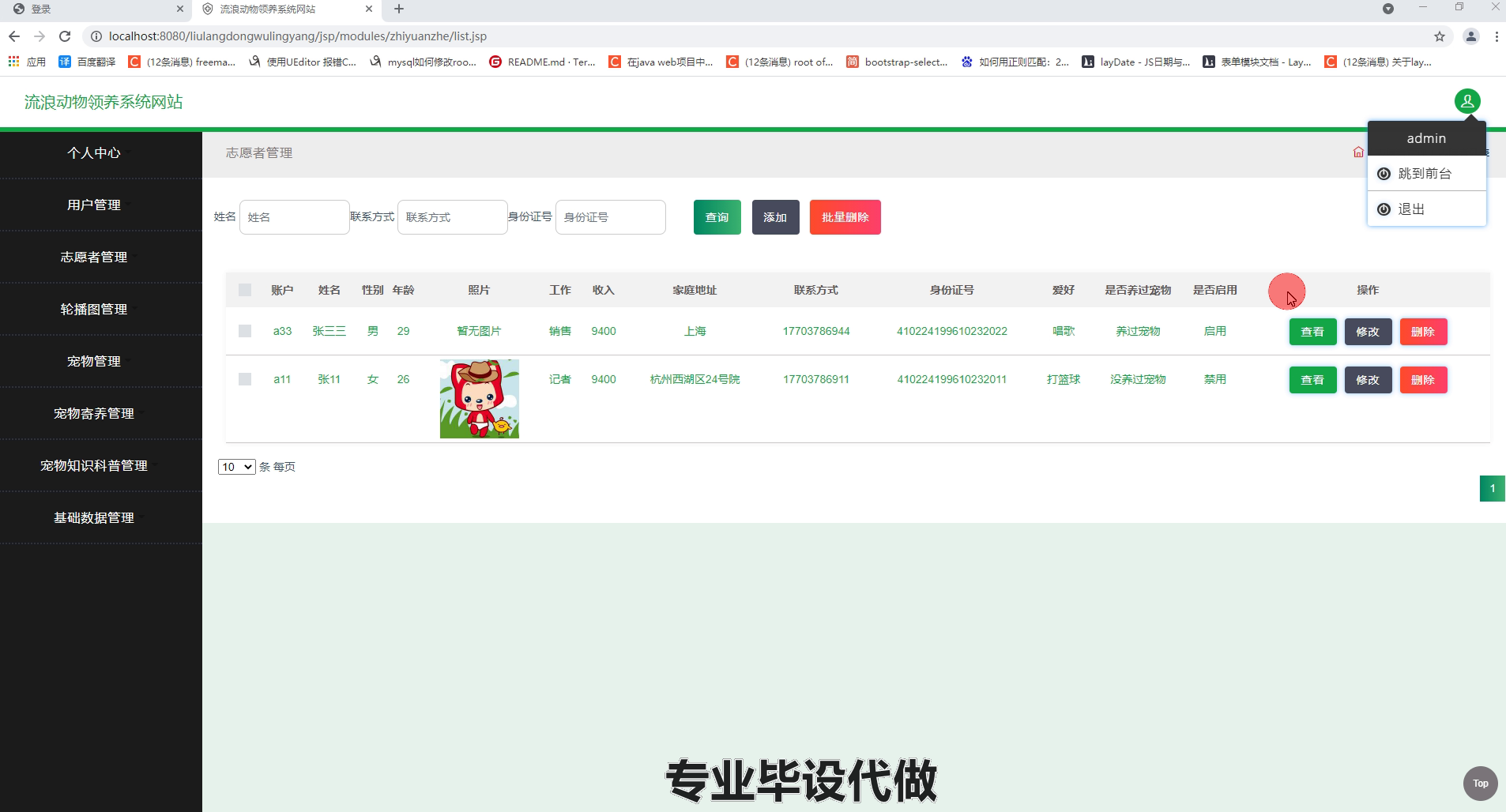Image resolution: width=1506 pixels, height=812 pixels.
Task: Click the Top scroll button
Action: pos(1480,784)
